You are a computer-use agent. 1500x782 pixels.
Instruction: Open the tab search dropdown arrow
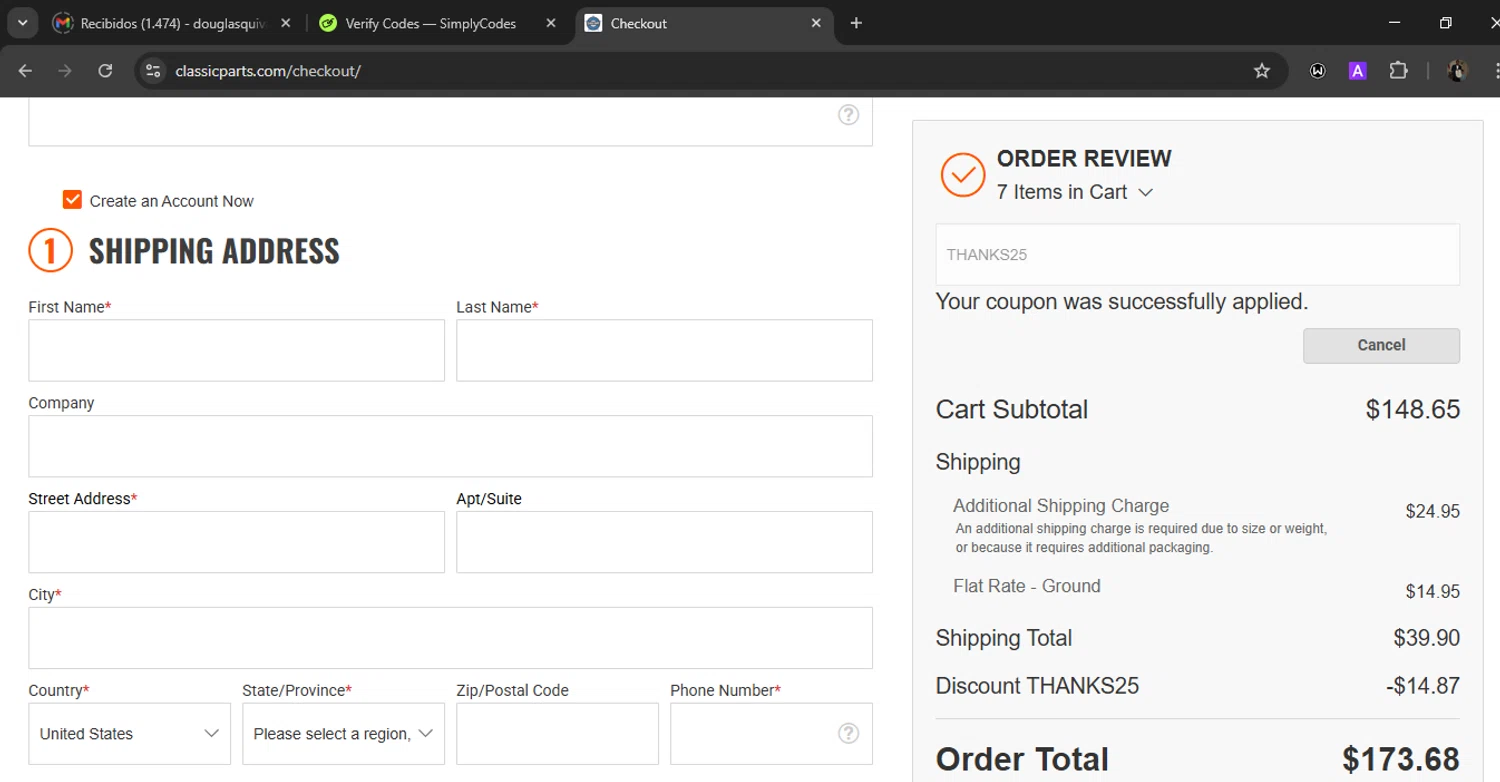22,23
